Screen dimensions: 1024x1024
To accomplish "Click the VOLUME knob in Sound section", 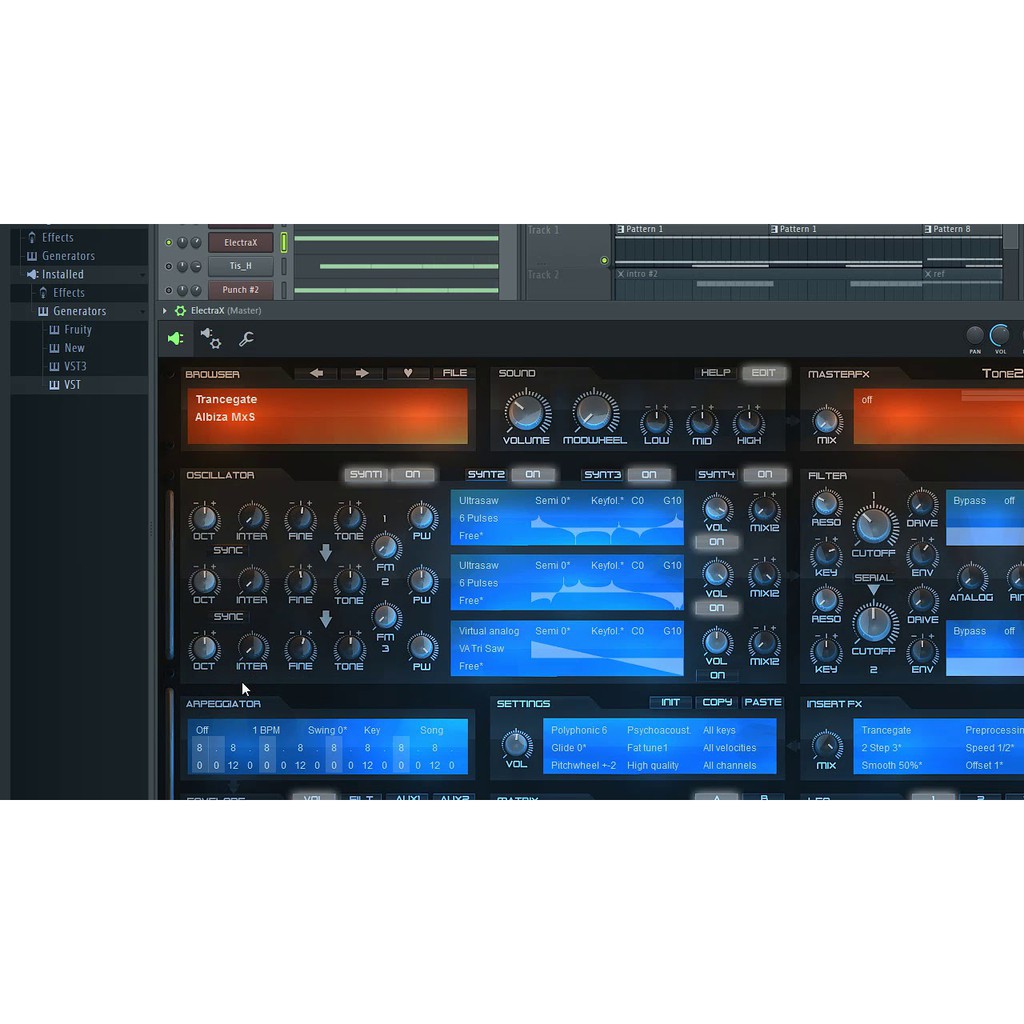I will click(x=526, y=412).
